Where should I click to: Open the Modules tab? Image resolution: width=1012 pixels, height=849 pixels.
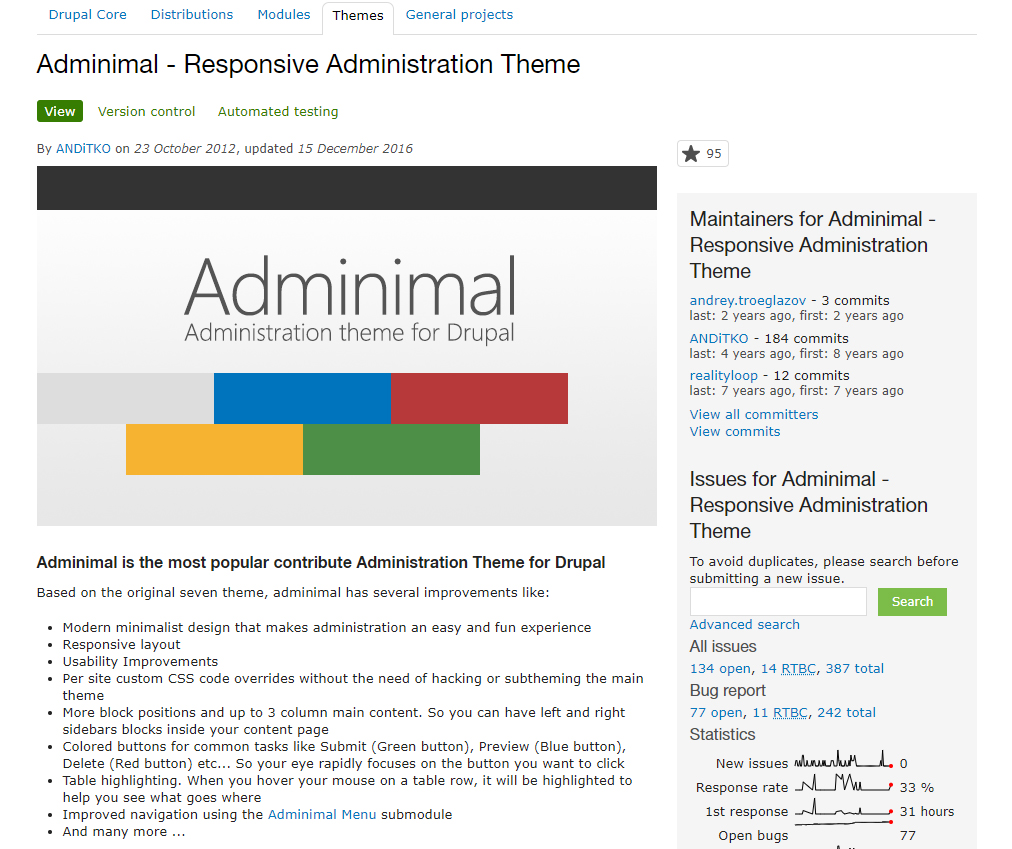(283, 15)
